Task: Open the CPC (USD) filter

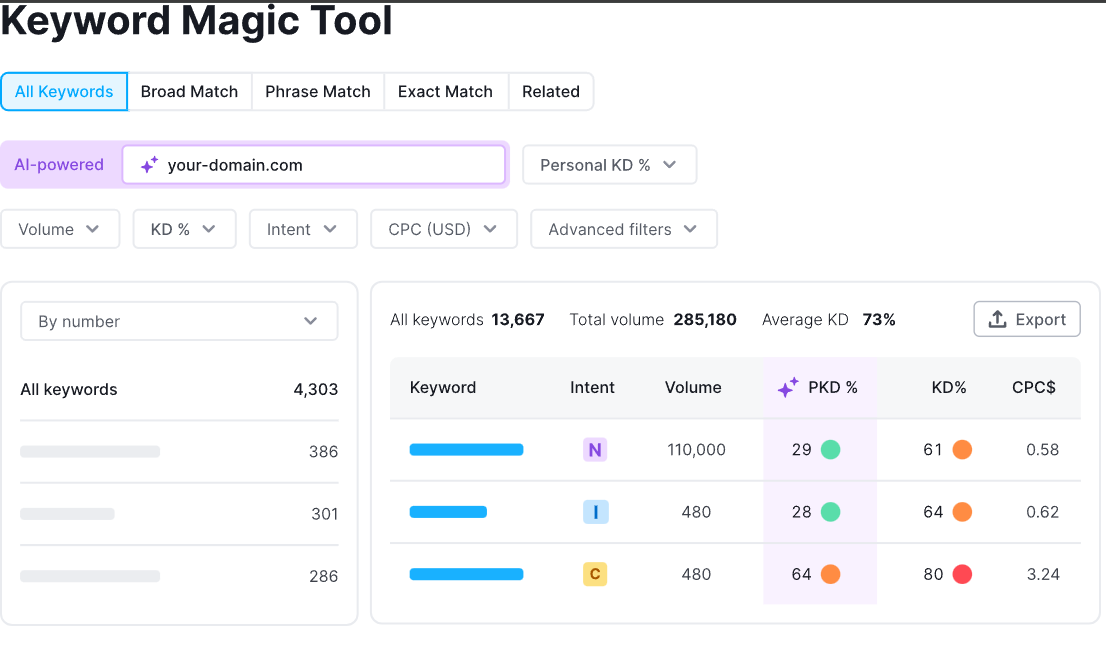Action: point(443,229)
